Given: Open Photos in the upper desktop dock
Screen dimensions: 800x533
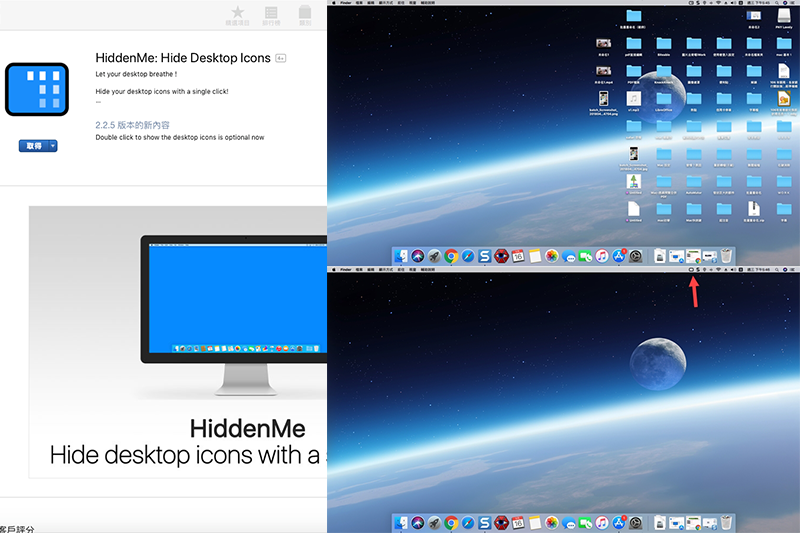Looking at the screenshot, I should coord(552,256).
